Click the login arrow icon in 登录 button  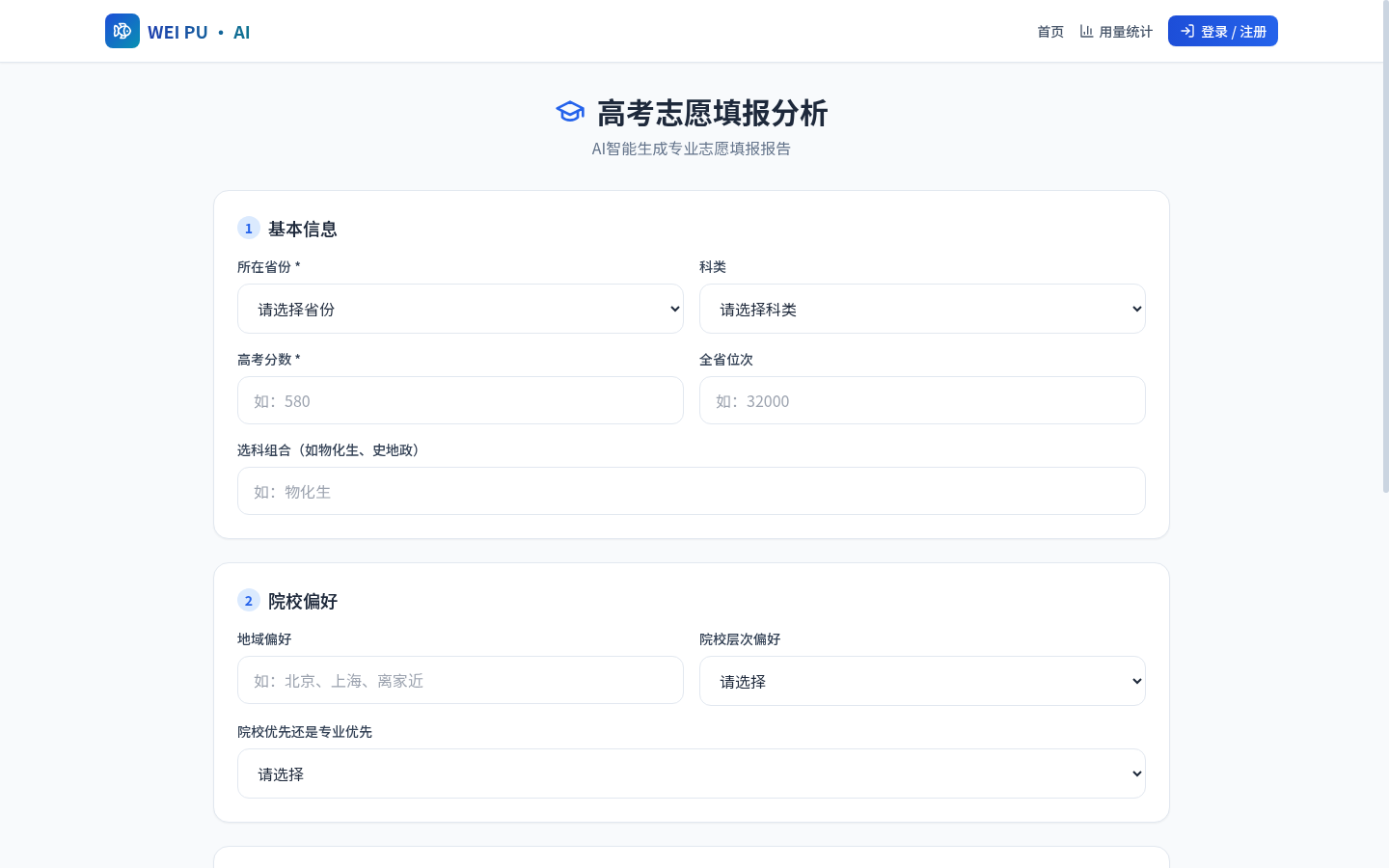click(1187, 31)
